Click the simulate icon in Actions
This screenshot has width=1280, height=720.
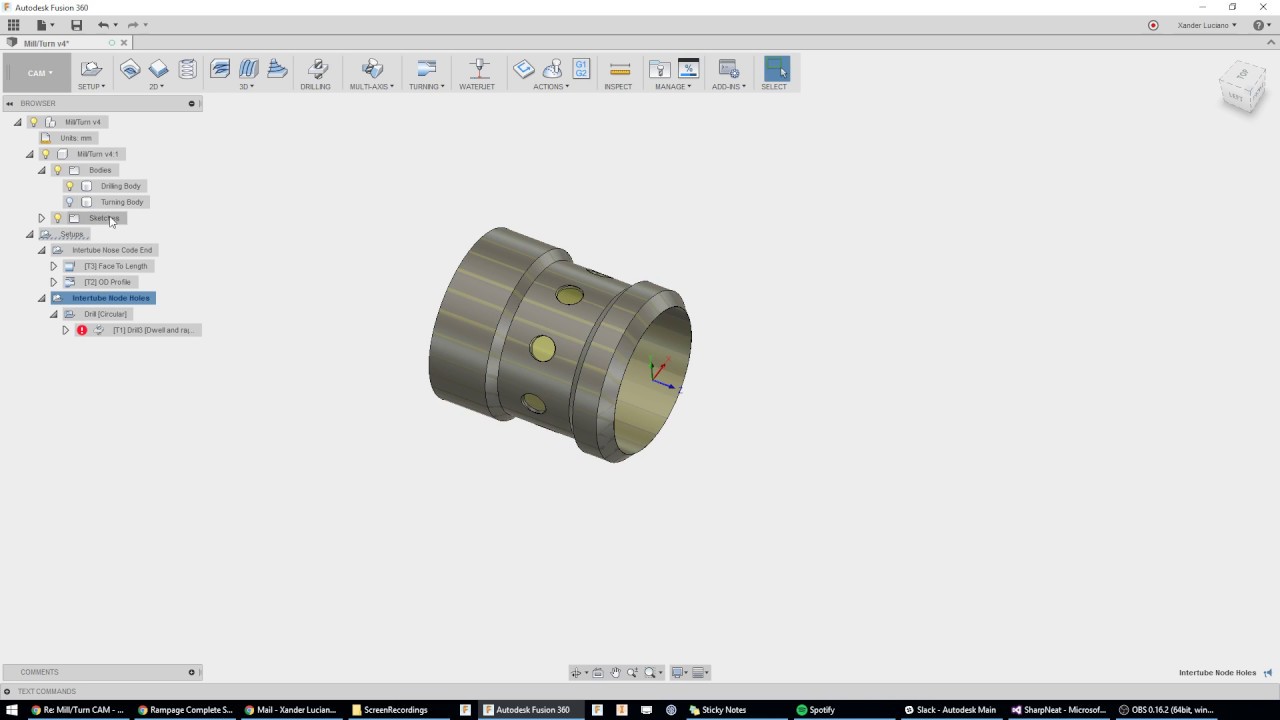tap(552, 68)
